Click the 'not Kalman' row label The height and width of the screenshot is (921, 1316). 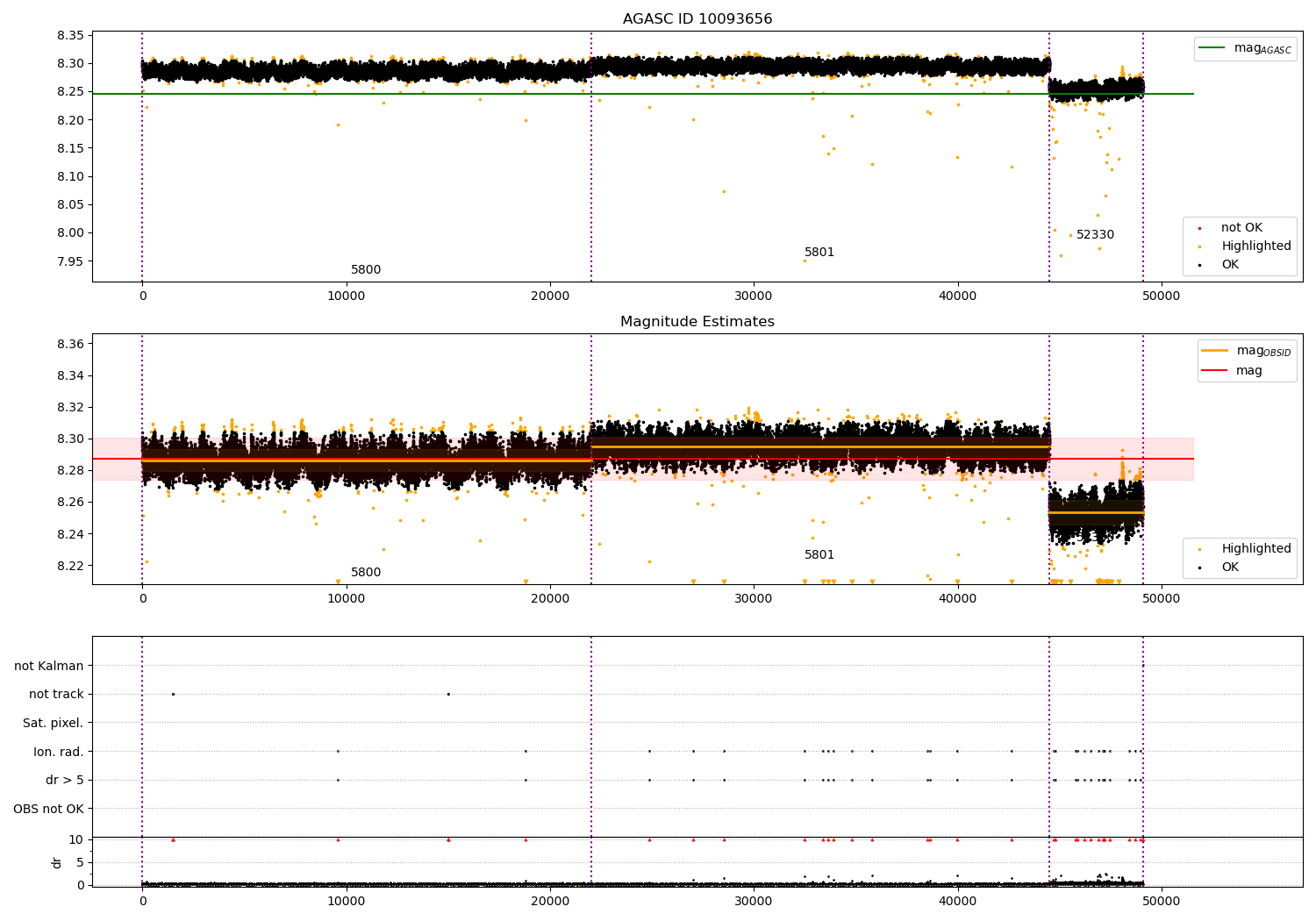click(x=49, y=667)
